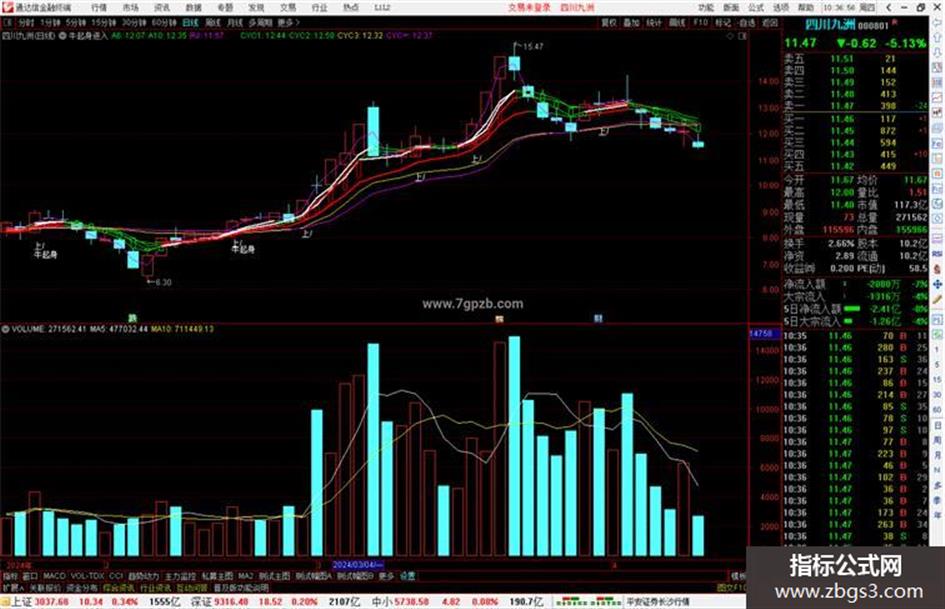The image size is (945, 609).
Task: Click the F10 company info button
Action: coord(700,23)
